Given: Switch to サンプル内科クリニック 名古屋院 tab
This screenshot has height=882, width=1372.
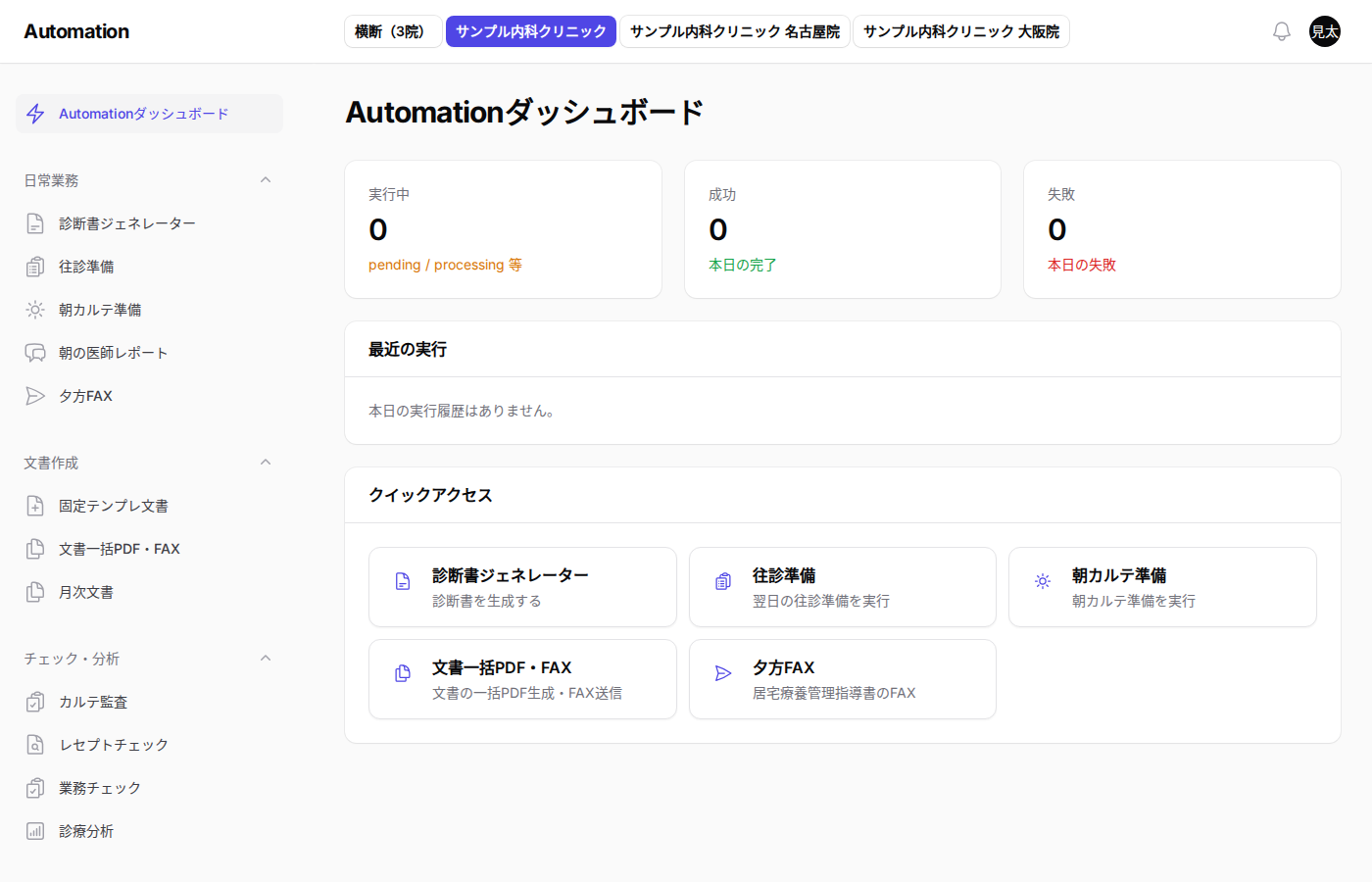Looking at the screenshot, I should click(x=735, y=31).
